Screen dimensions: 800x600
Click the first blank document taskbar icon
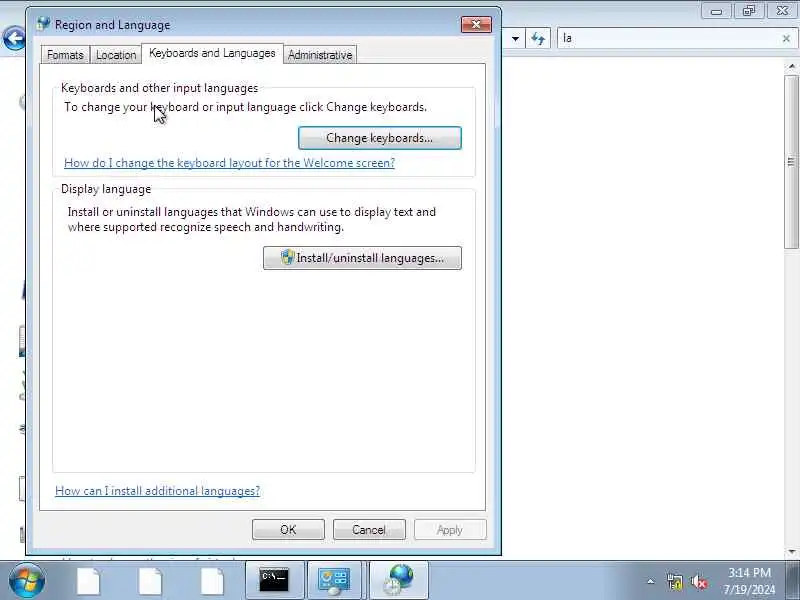pos(88,581)
